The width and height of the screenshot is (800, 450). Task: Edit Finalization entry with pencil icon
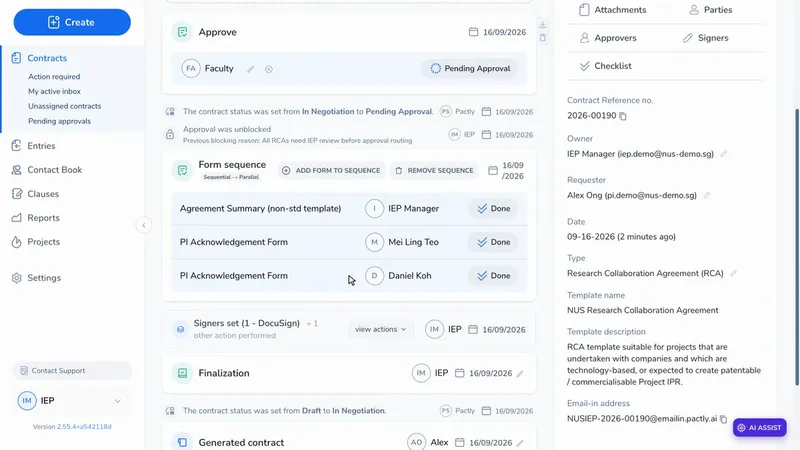[x=520, y=374]
